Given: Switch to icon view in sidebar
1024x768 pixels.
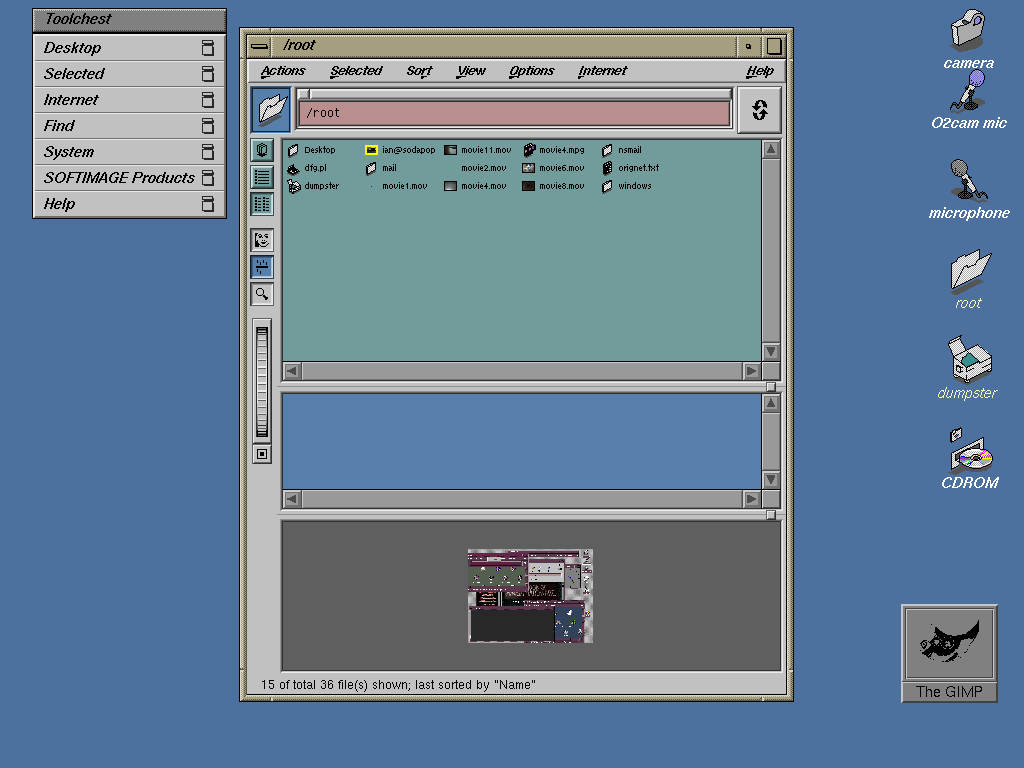Looking at the screenshot, I should [262, 150].
